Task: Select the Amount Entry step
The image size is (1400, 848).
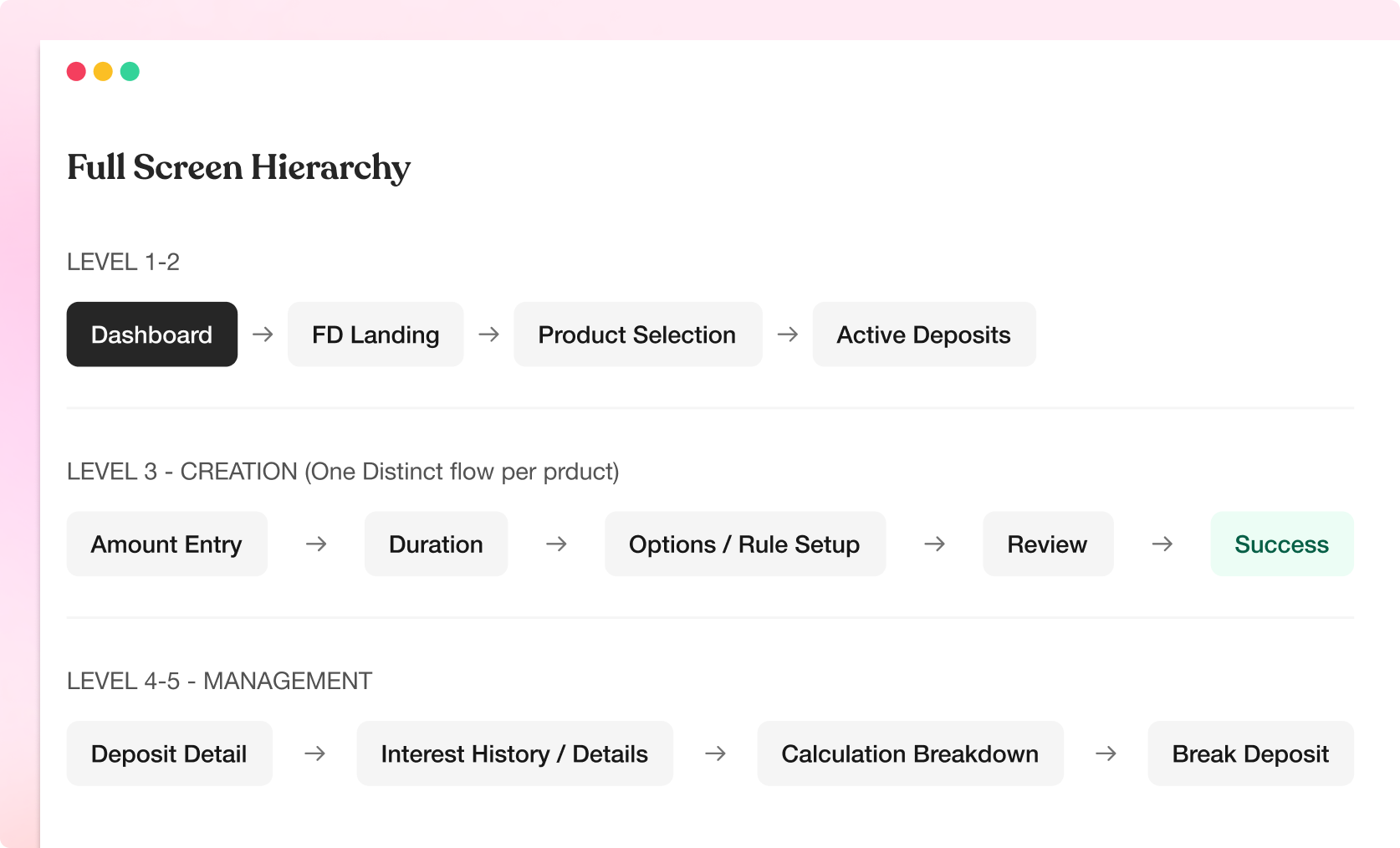Action: [x=166, y=544]
